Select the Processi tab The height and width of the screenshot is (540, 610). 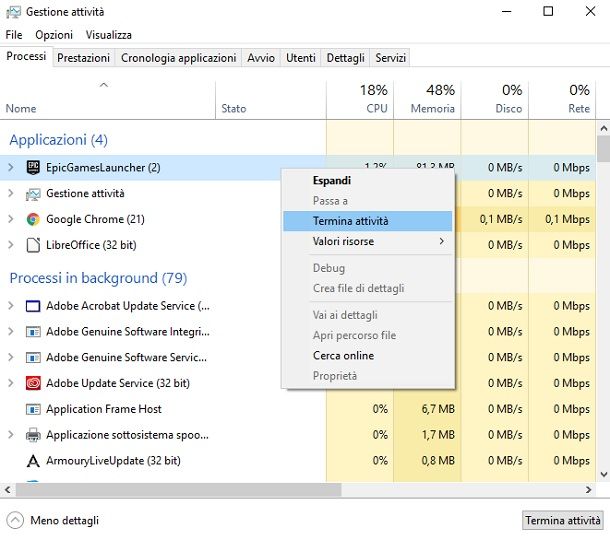26,56
